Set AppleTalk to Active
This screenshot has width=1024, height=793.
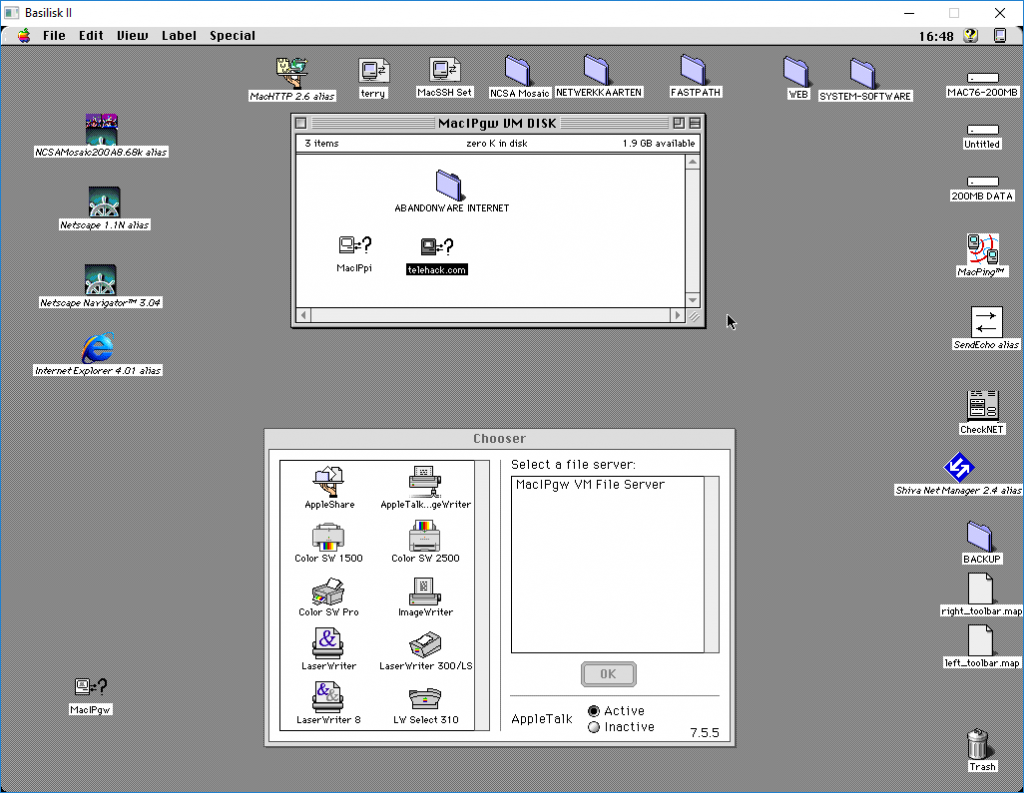coord(594,711)
